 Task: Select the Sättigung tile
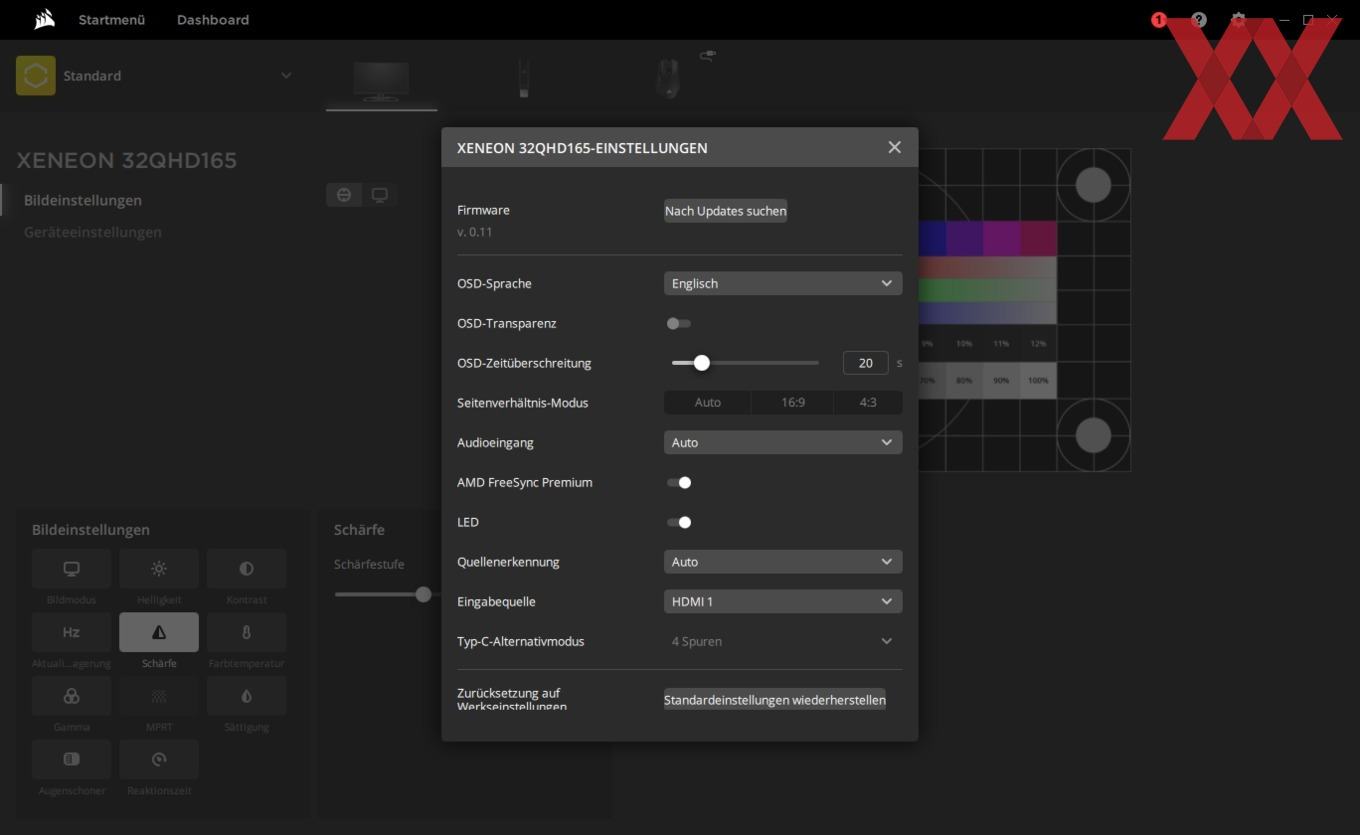[246, 696]
